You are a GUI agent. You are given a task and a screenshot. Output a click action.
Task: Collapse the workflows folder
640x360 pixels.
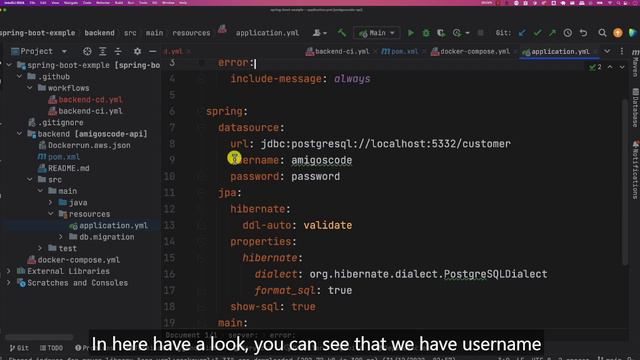click(x=30, y=88)
